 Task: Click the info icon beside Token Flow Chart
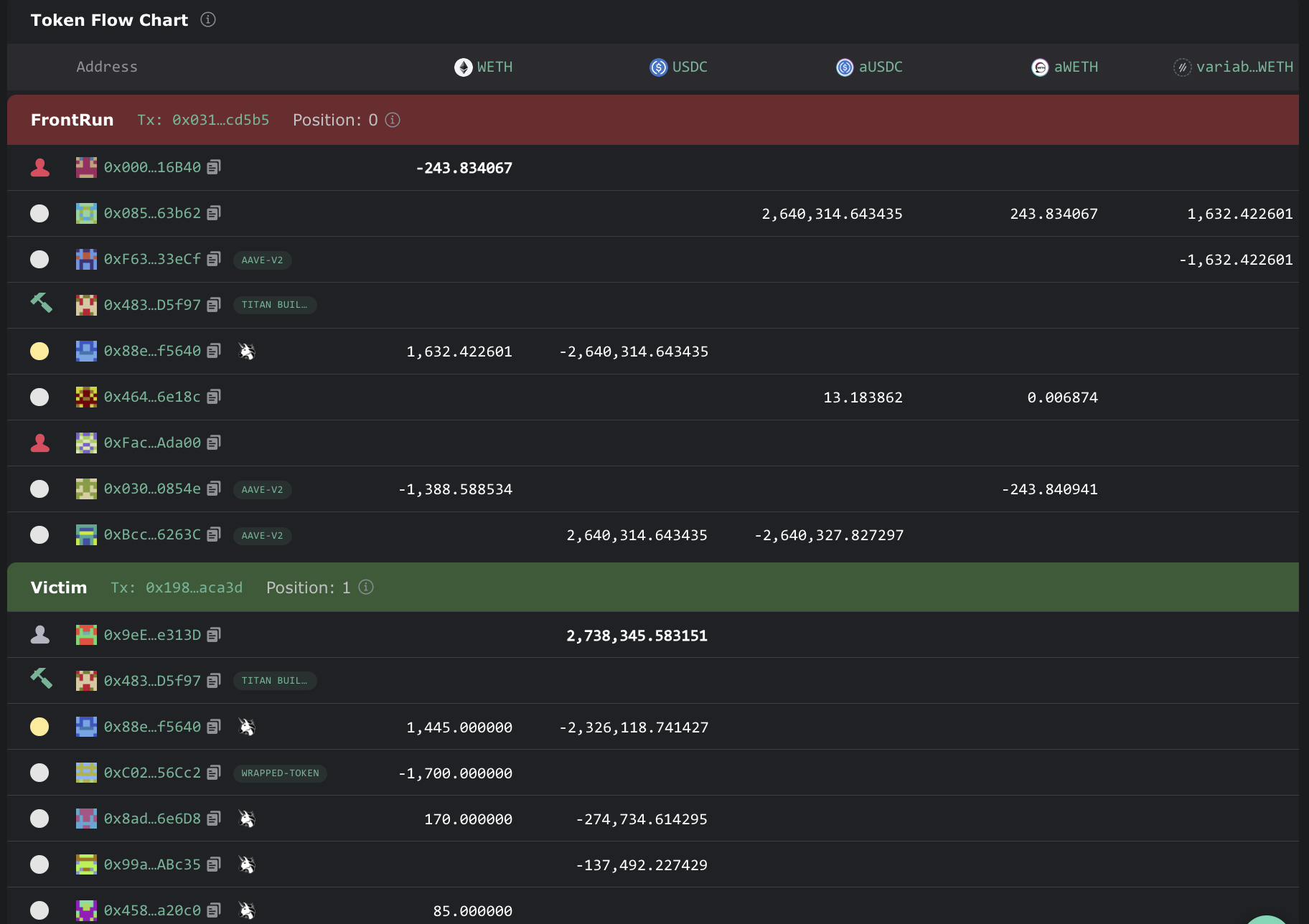208,19
